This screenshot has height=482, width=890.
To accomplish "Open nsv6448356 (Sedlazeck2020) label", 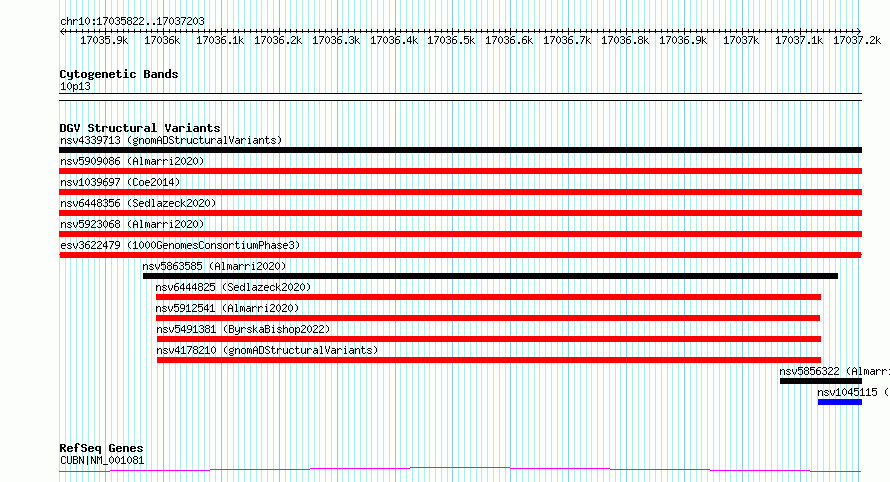I will [x=138, y=203].
